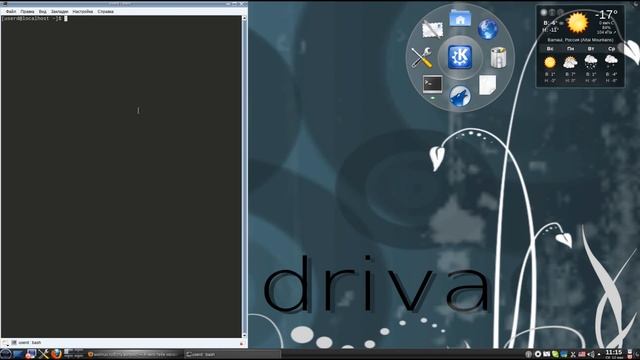Click the snowy cloud icon under Вт
Image resolution: width=640 pixels, height=360 pixels.
(591, 62)
